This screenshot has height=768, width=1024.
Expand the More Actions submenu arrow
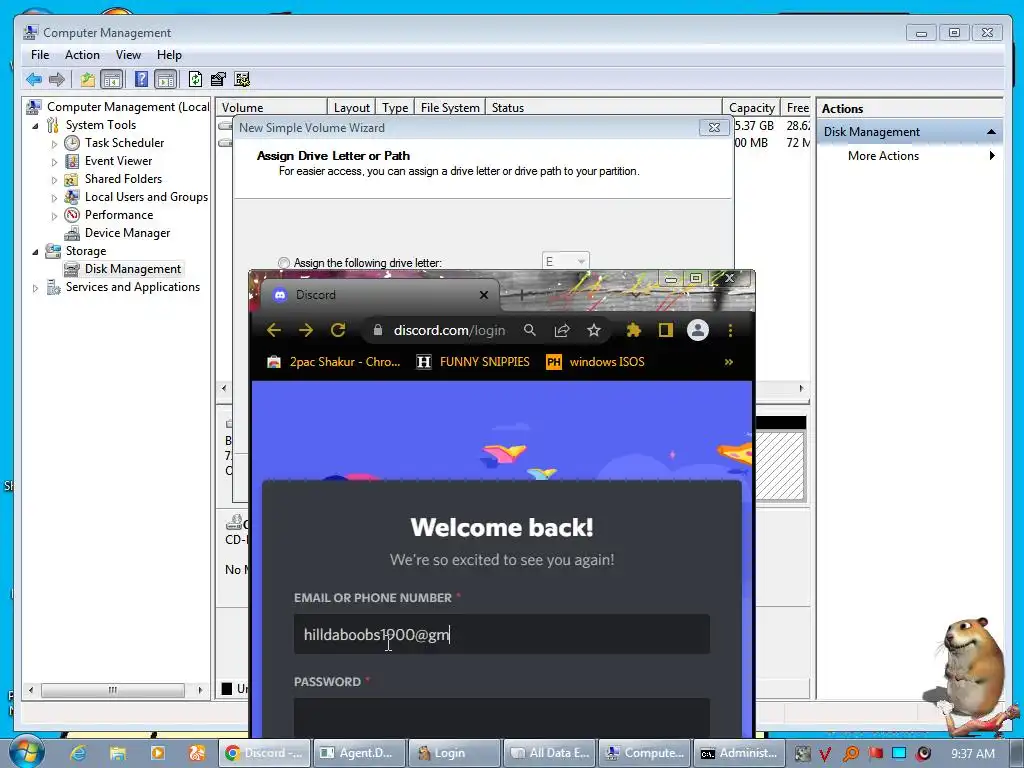992,155
